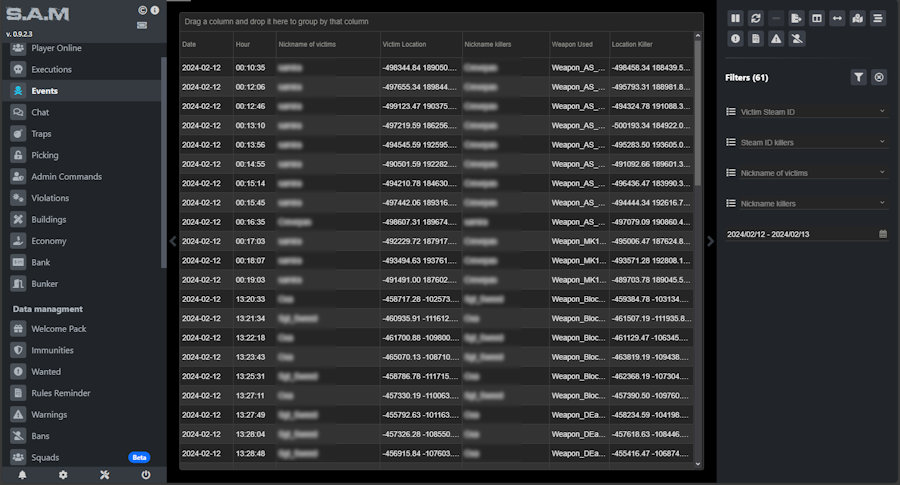900x485 pixels.
Task: Go to Admin Commands in sidebar
Action: click(66, 177)
